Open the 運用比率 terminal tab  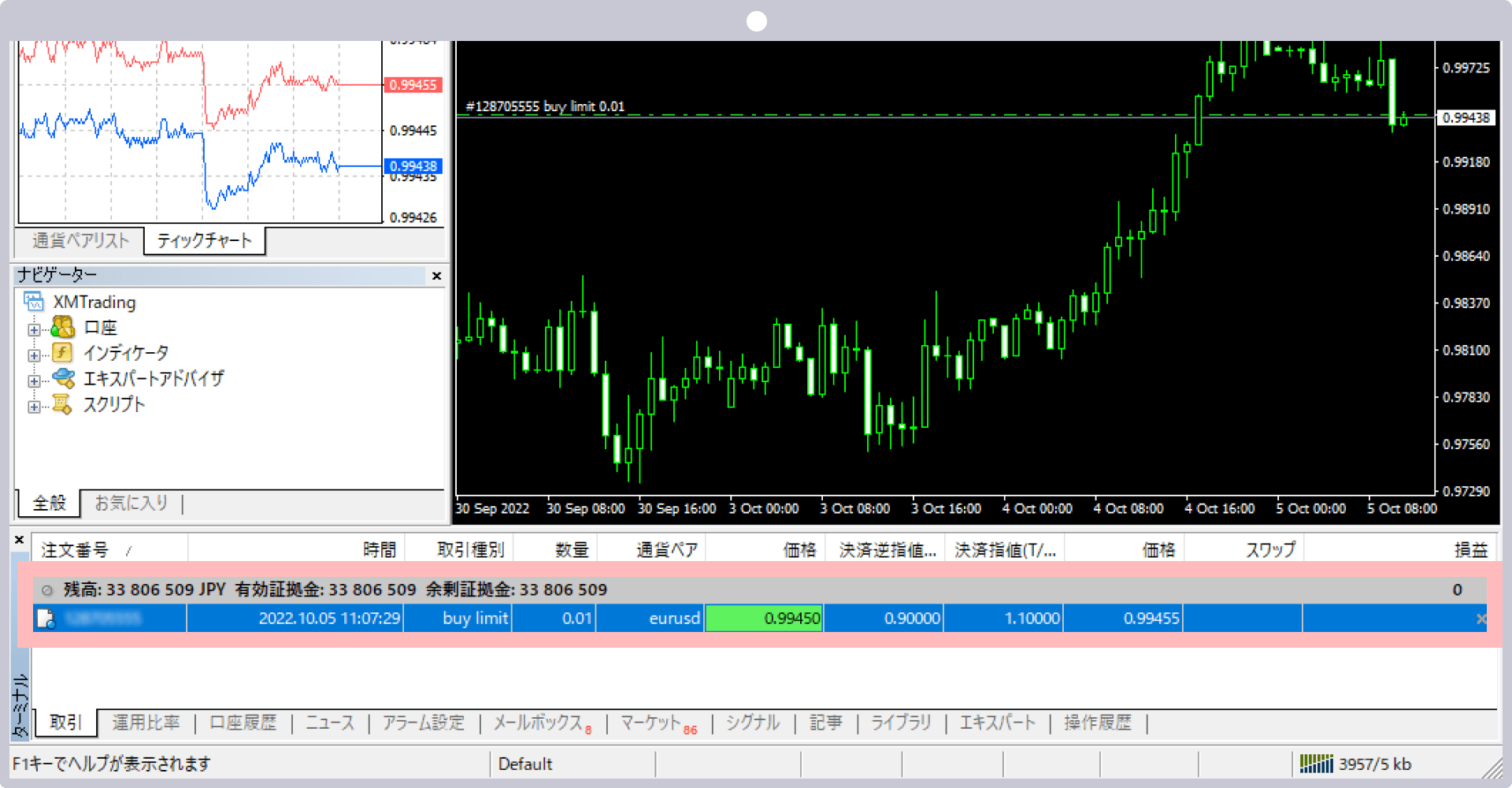tap(146, 723)
